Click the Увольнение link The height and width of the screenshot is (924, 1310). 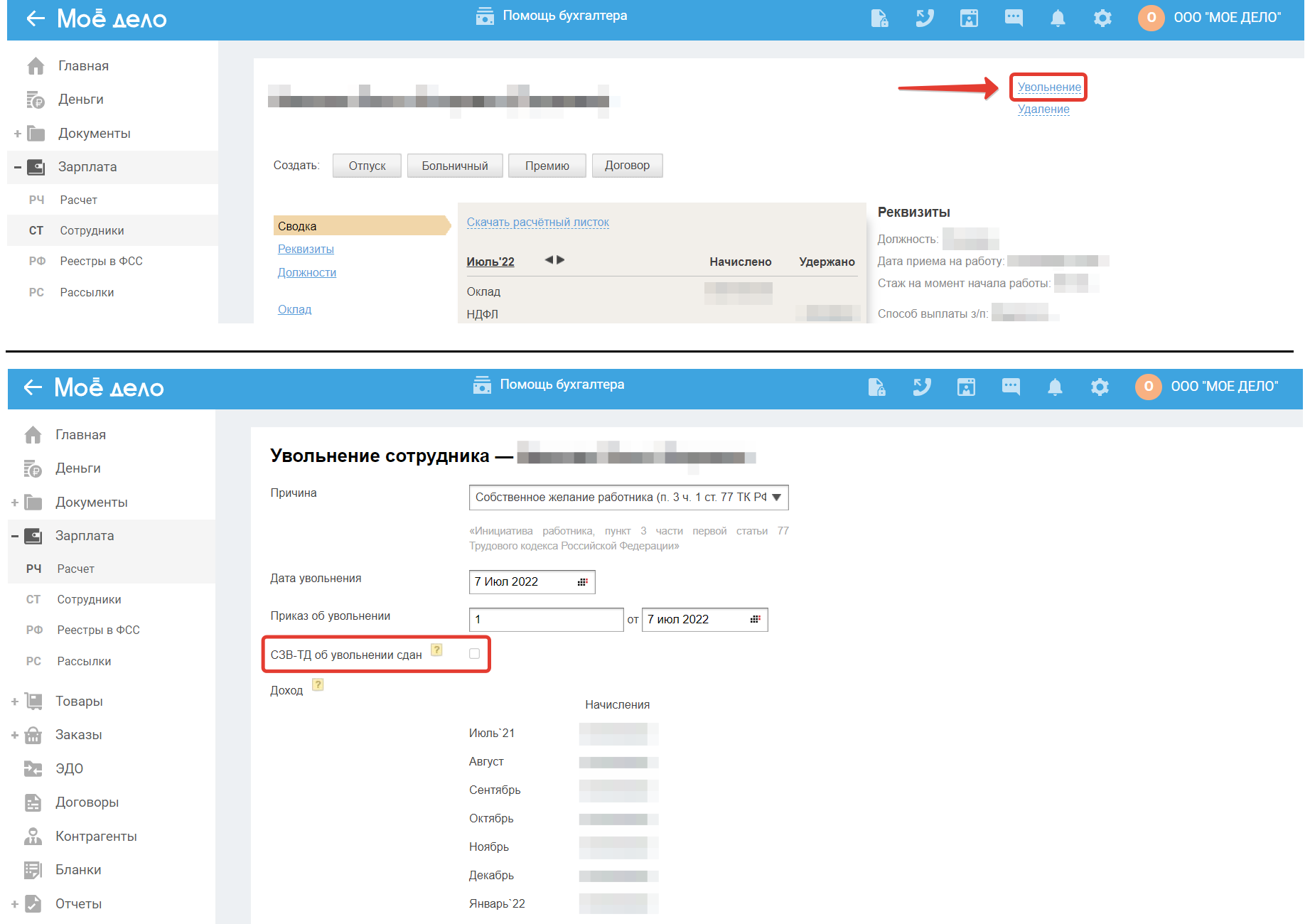[x=1049, y=87]
